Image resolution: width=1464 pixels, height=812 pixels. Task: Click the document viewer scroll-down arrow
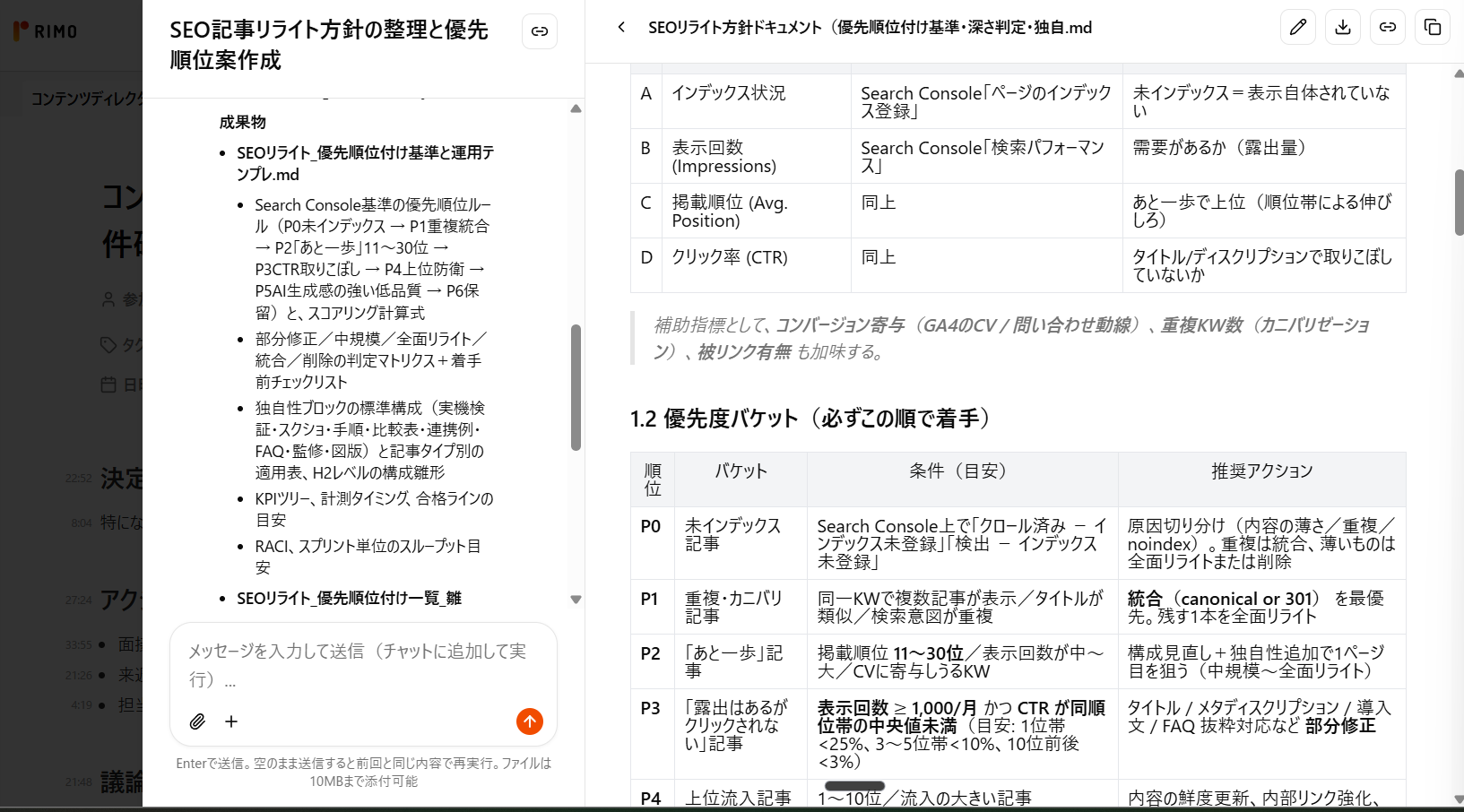1458,799
